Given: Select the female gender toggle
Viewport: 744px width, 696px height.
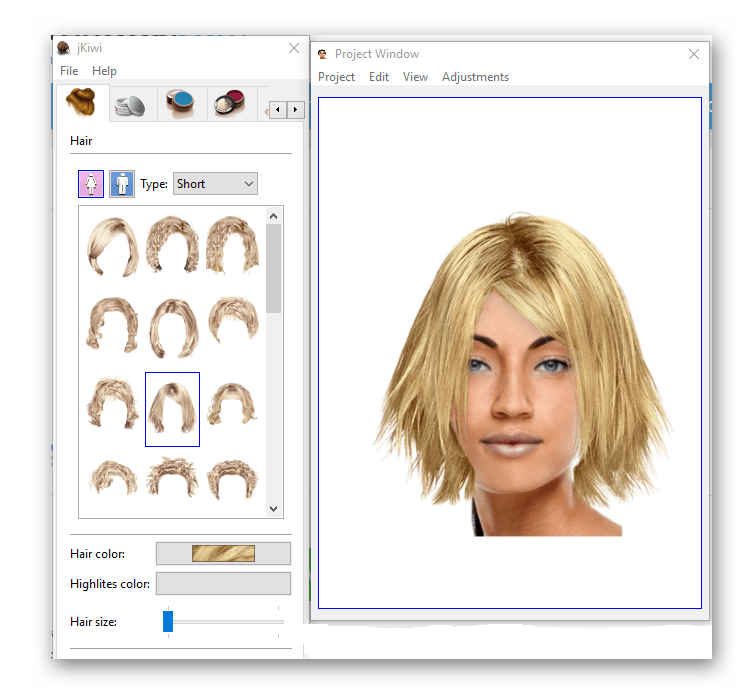Looking at the screenshot, I should tap(91, 184).
